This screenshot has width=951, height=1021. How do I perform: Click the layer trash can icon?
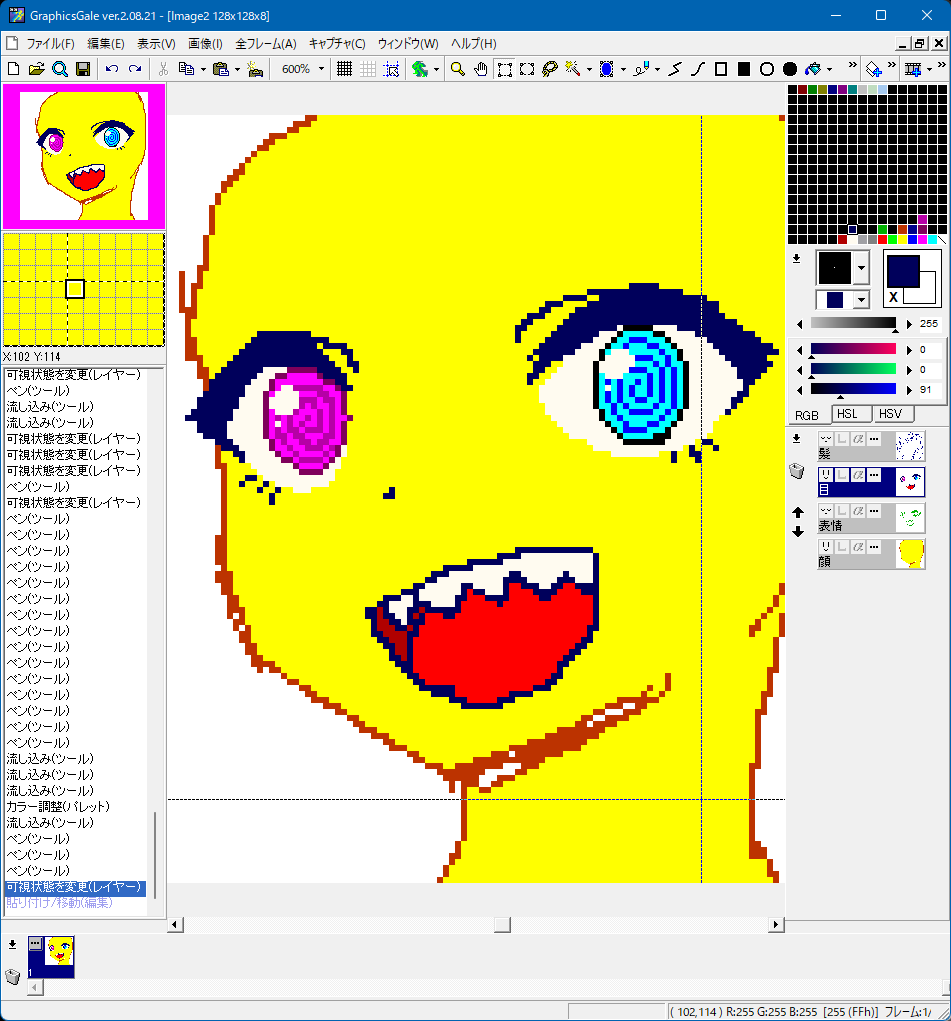(797, 472)
